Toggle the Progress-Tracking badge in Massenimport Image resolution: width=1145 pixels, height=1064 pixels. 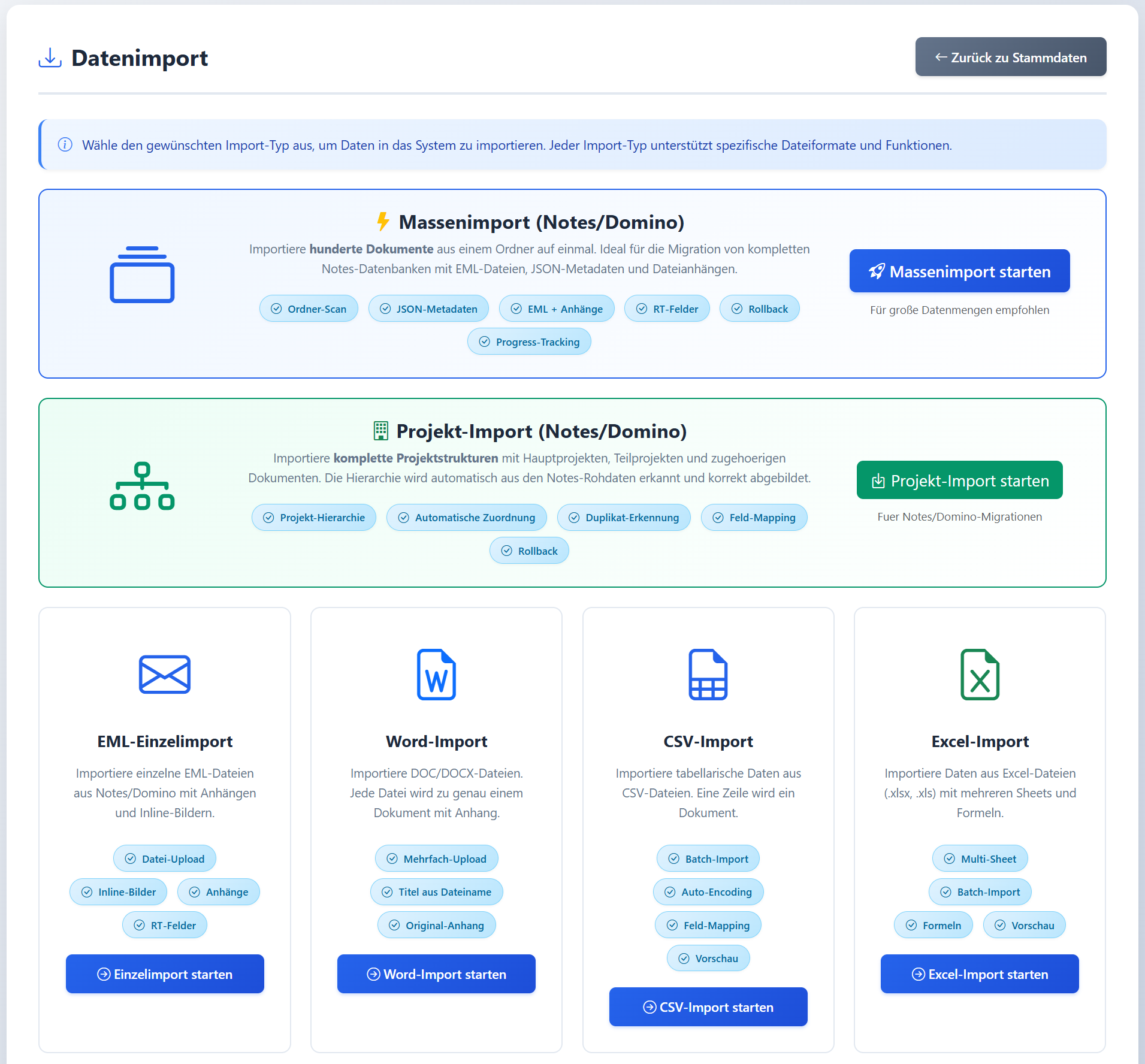click(529, 341)
